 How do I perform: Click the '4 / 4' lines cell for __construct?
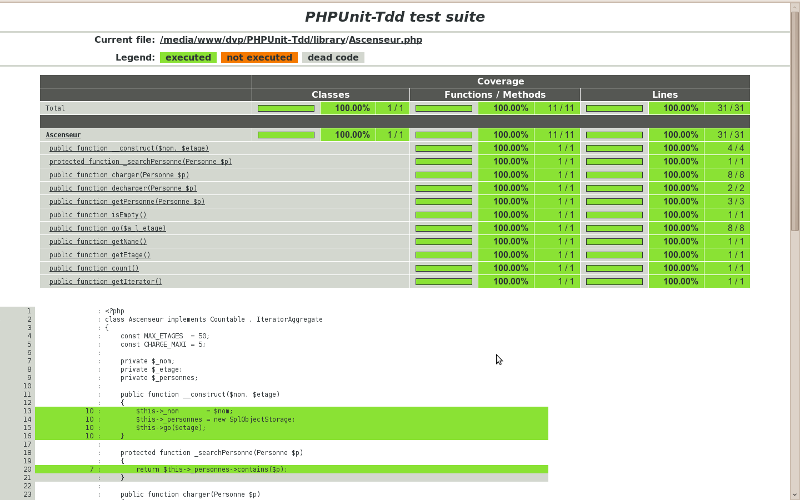pos(727,148)
